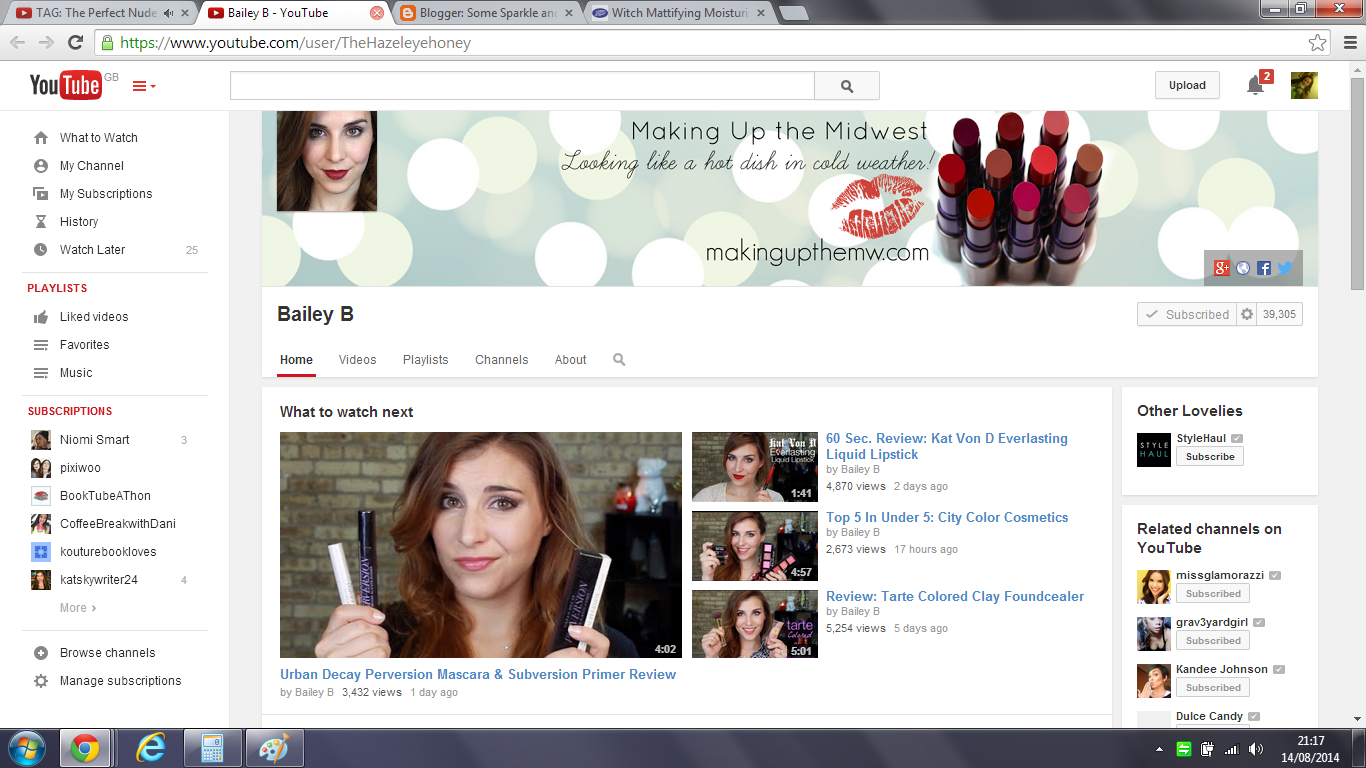Open Paint from the taskbar

pyautogui.click(x=273, y=748)
